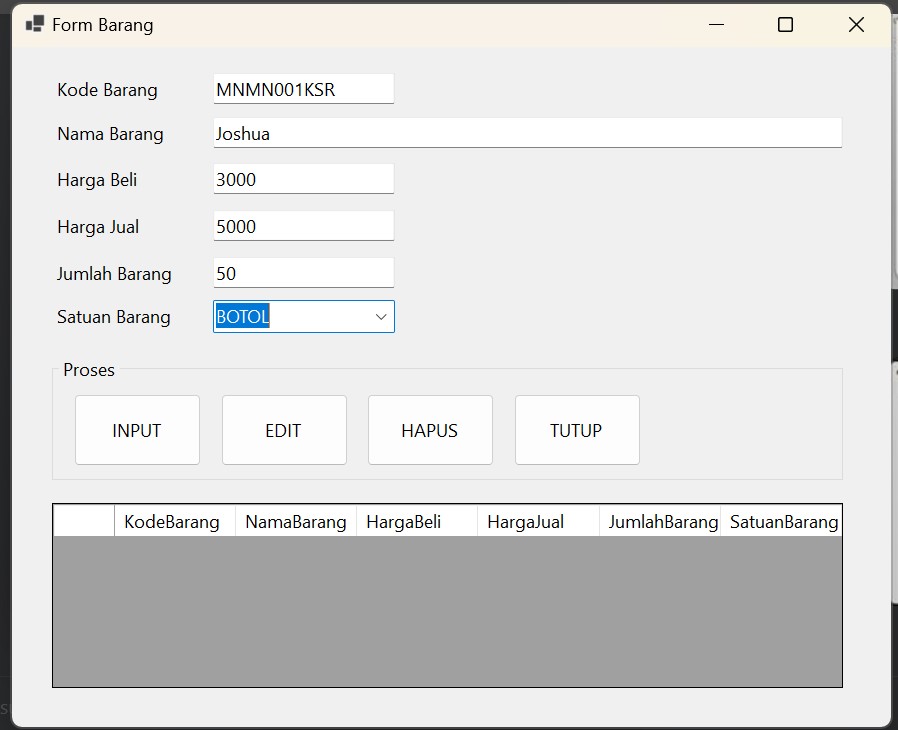
Task: Sort by KodeBarang column header
Action: click(x=175, y=521)
